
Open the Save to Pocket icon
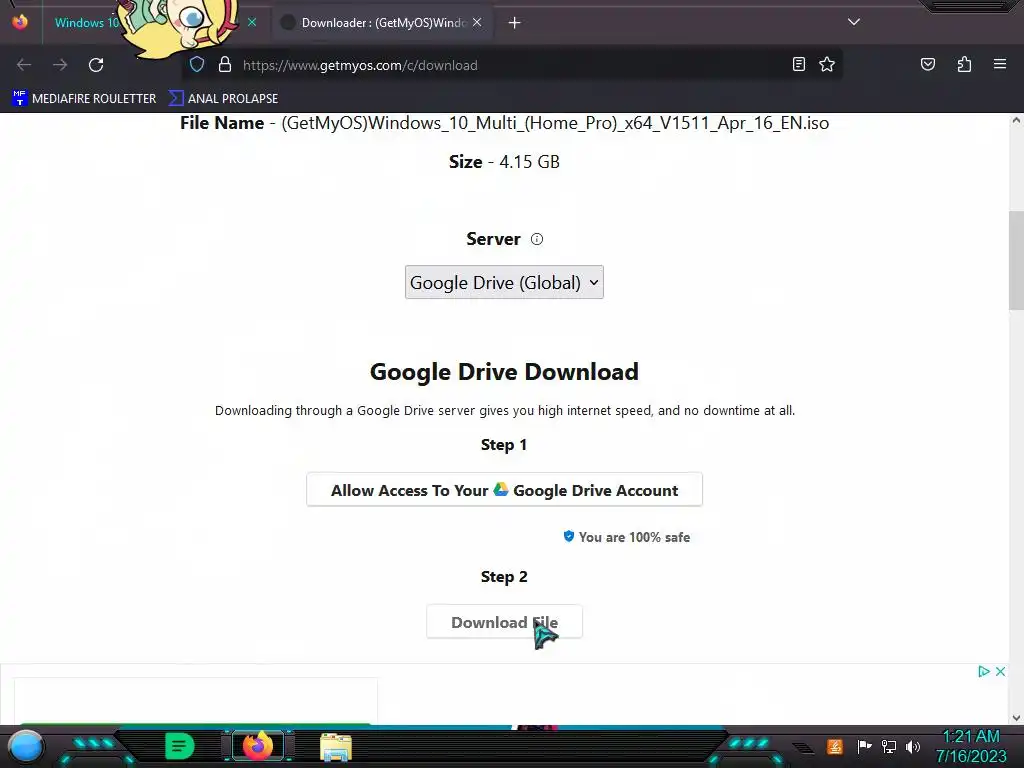(928, 64)
